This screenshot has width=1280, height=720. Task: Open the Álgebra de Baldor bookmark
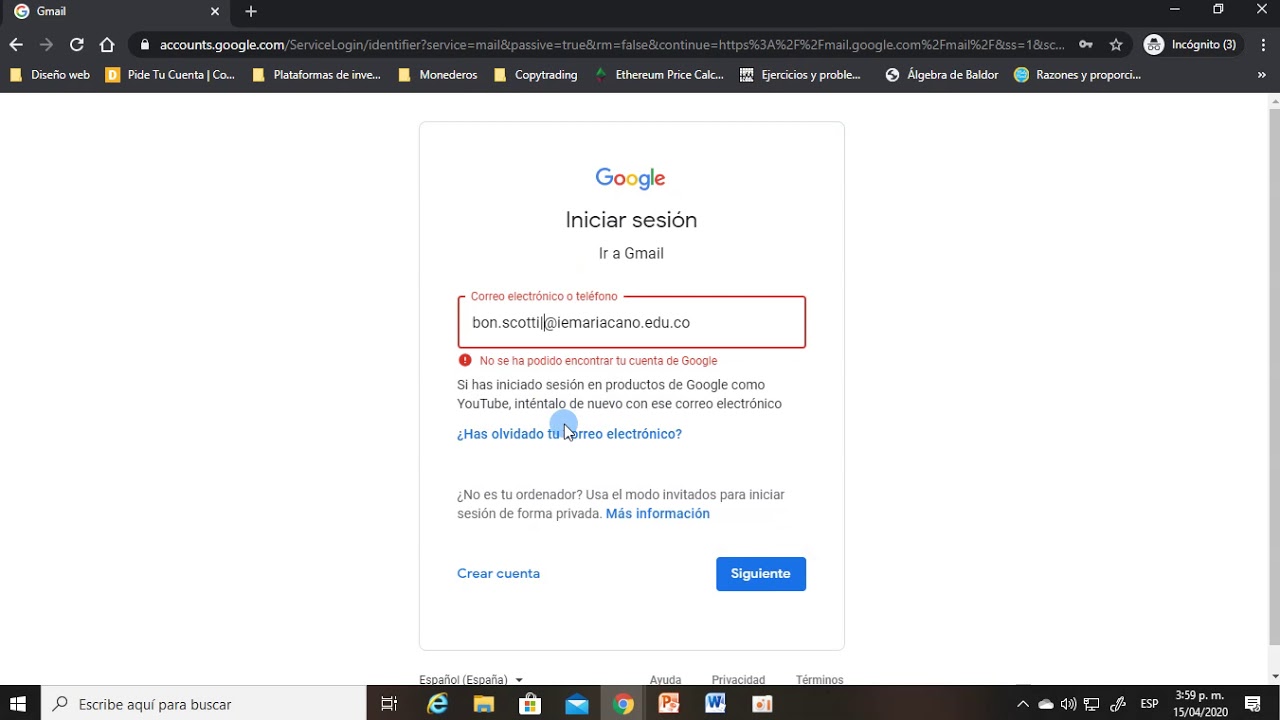pyautogui.click(x=942, y=75)
